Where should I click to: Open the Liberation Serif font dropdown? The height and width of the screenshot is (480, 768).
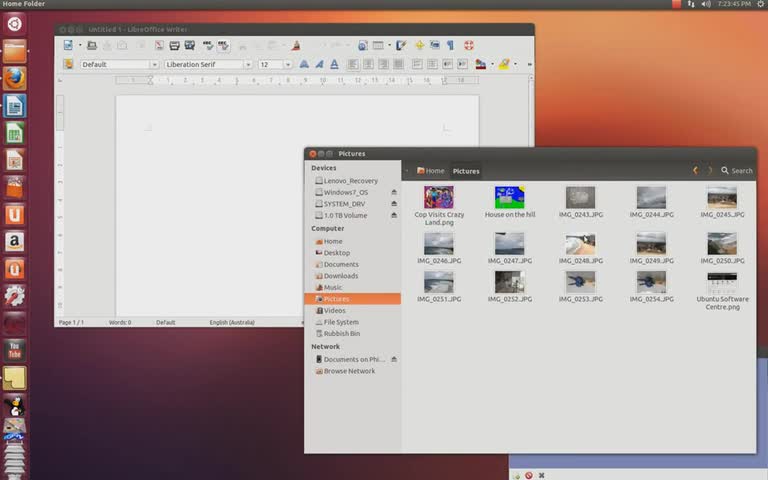point(248,65)
